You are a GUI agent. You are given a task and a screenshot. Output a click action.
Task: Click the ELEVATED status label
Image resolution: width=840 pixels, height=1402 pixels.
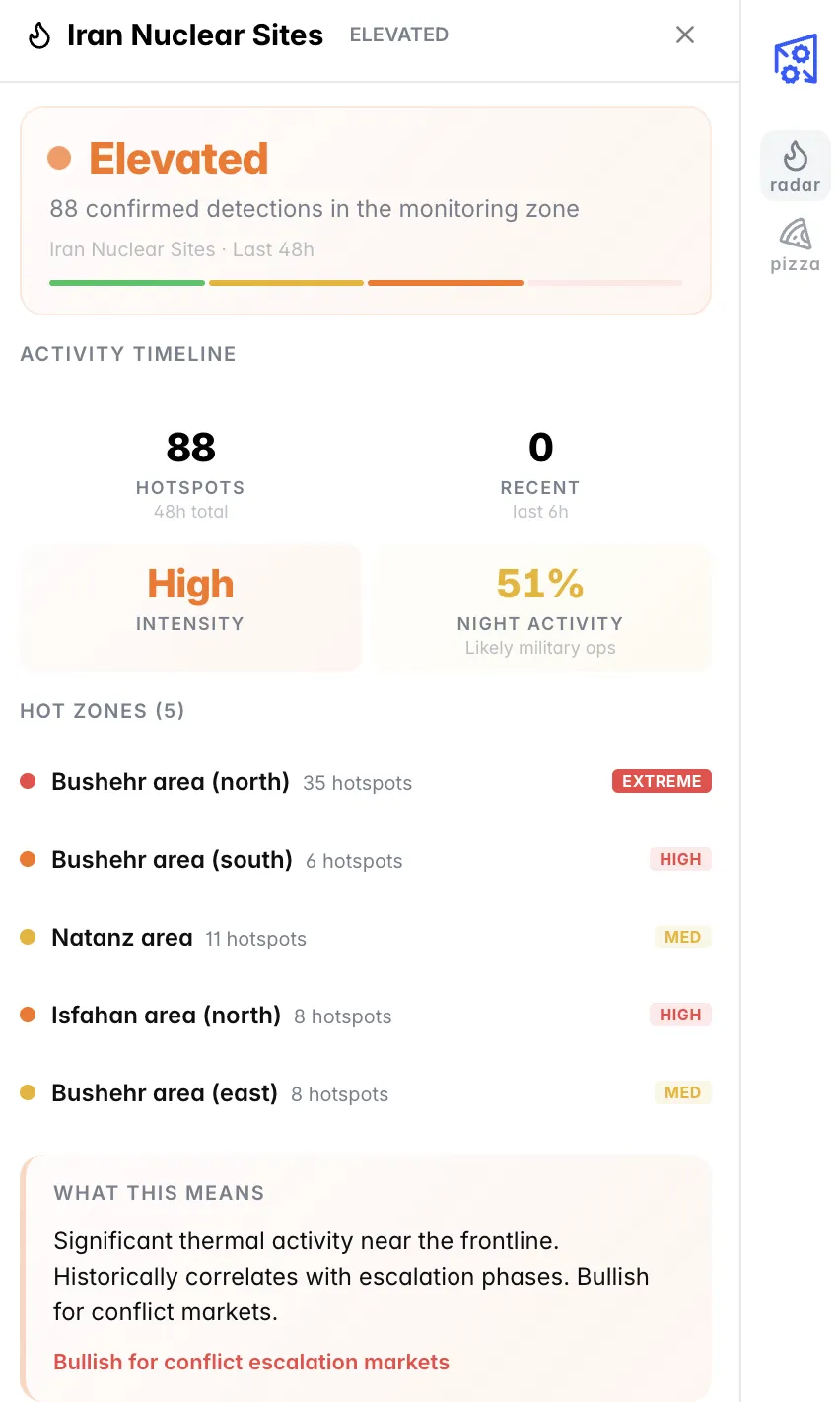click(x=398, y=35)
